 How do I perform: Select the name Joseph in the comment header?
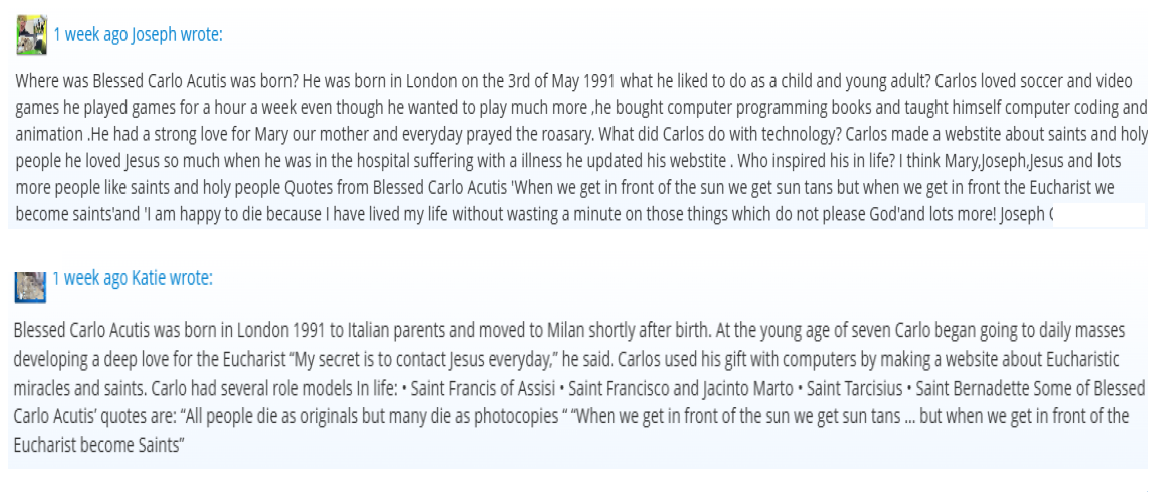154,35
